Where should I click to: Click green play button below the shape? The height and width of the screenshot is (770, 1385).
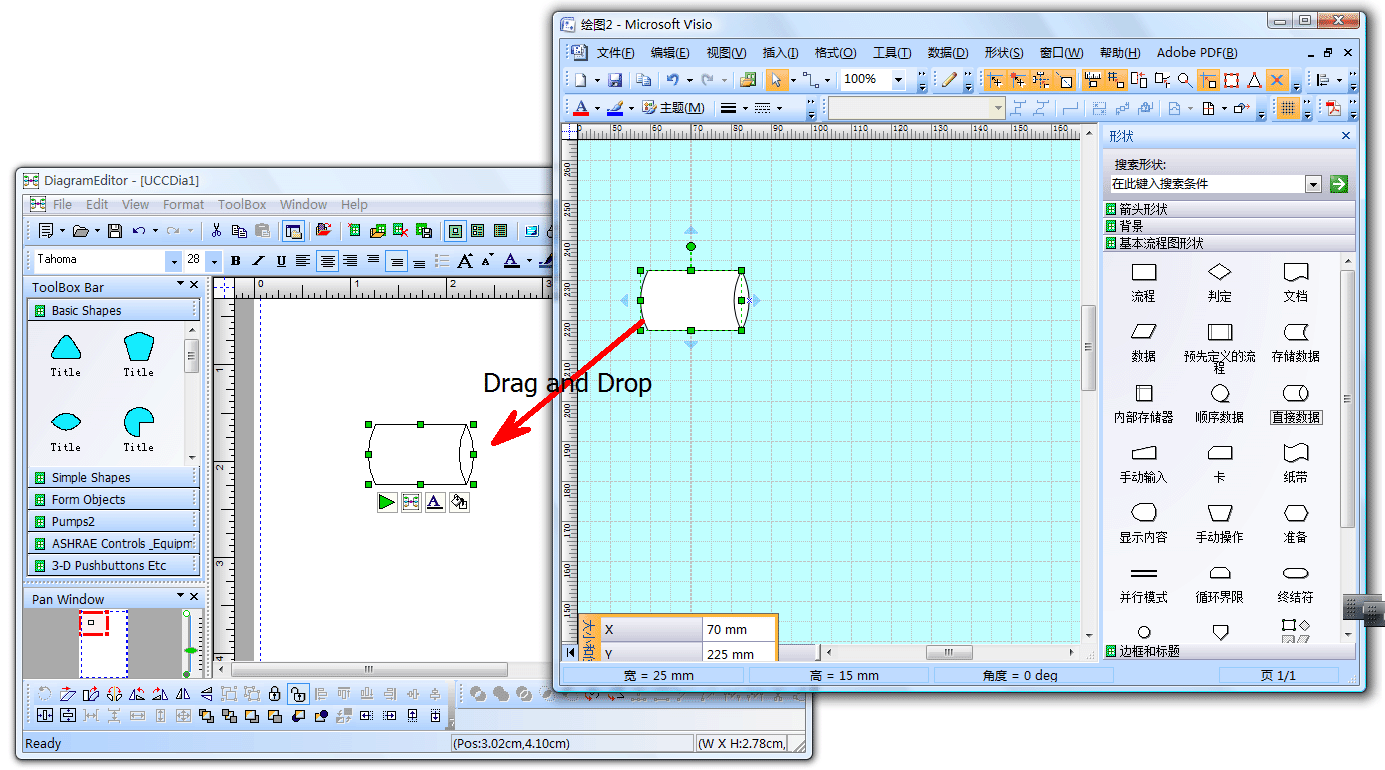(387, 502)
